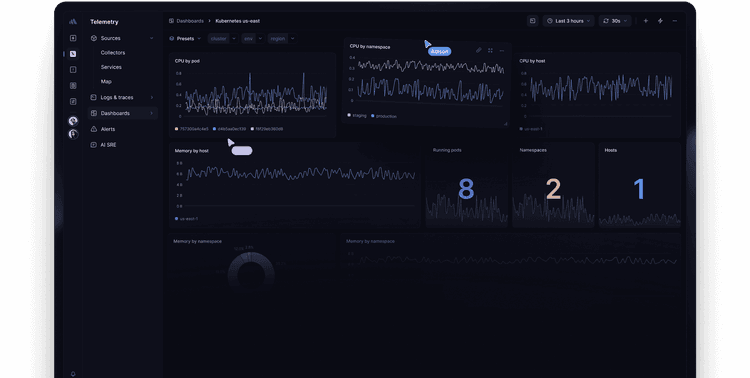
Task: Expand the Logs & traces chevron
Action: tap(152, 98)
